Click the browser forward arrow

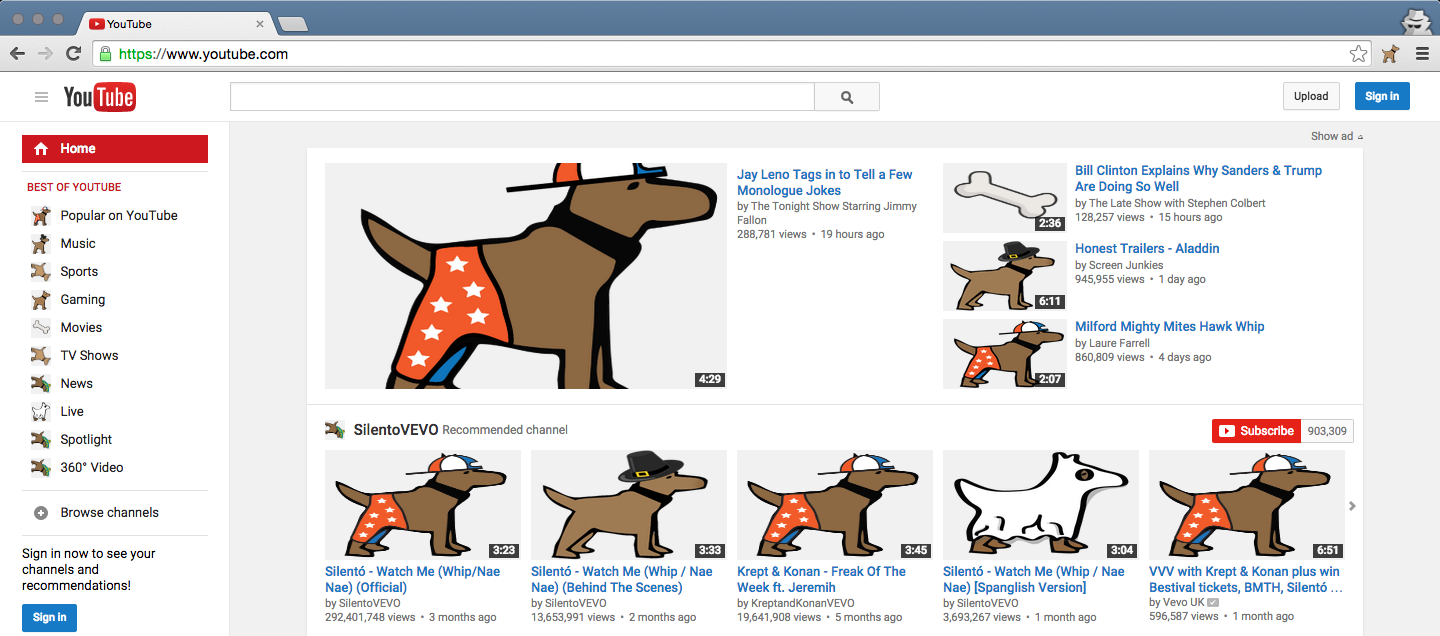45,54
